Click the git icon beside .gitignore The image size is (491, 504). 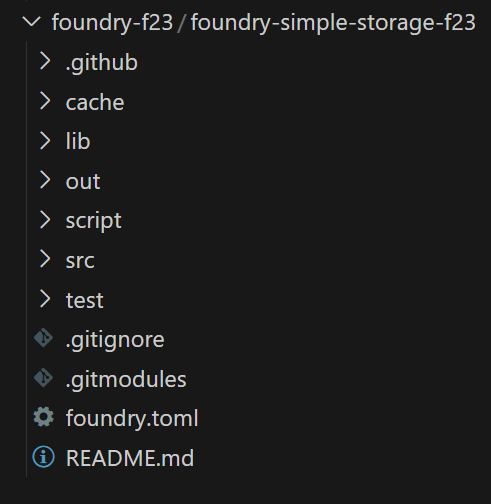pos(43,338)
